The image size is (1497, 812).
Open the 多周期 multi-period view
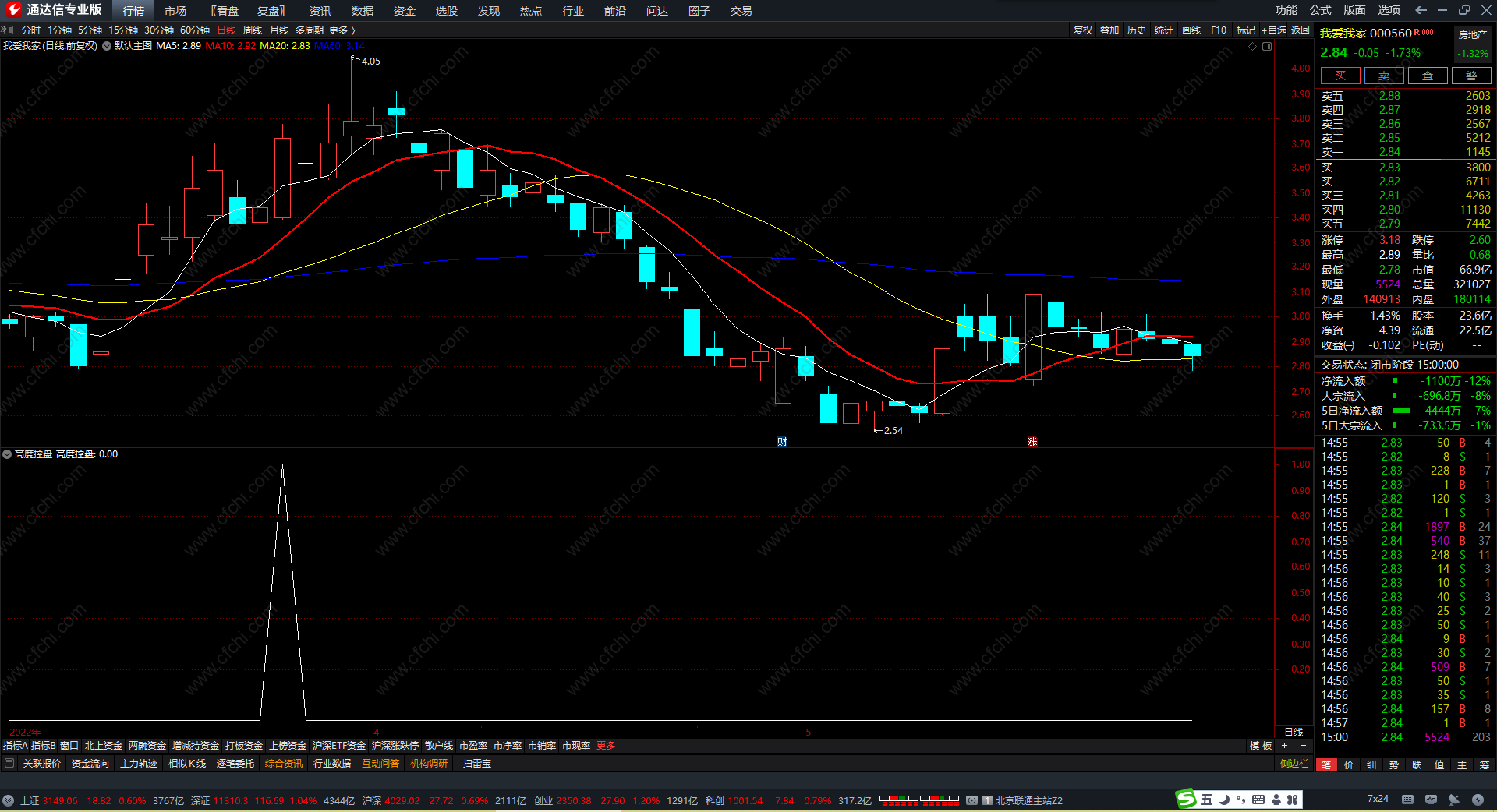(x=310, y=30)
